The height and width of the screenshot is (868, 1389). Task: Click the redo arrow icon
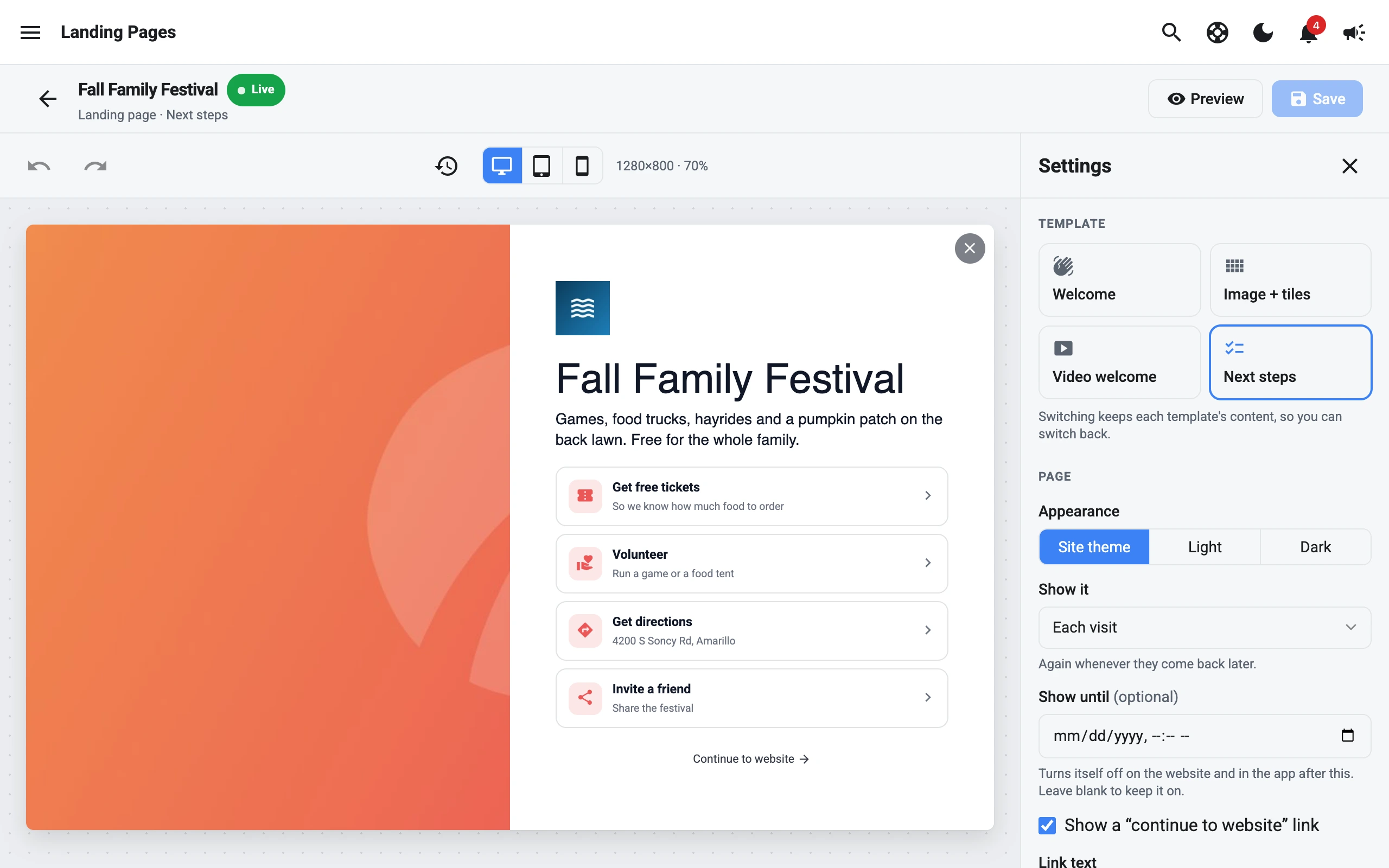point(95,166)
